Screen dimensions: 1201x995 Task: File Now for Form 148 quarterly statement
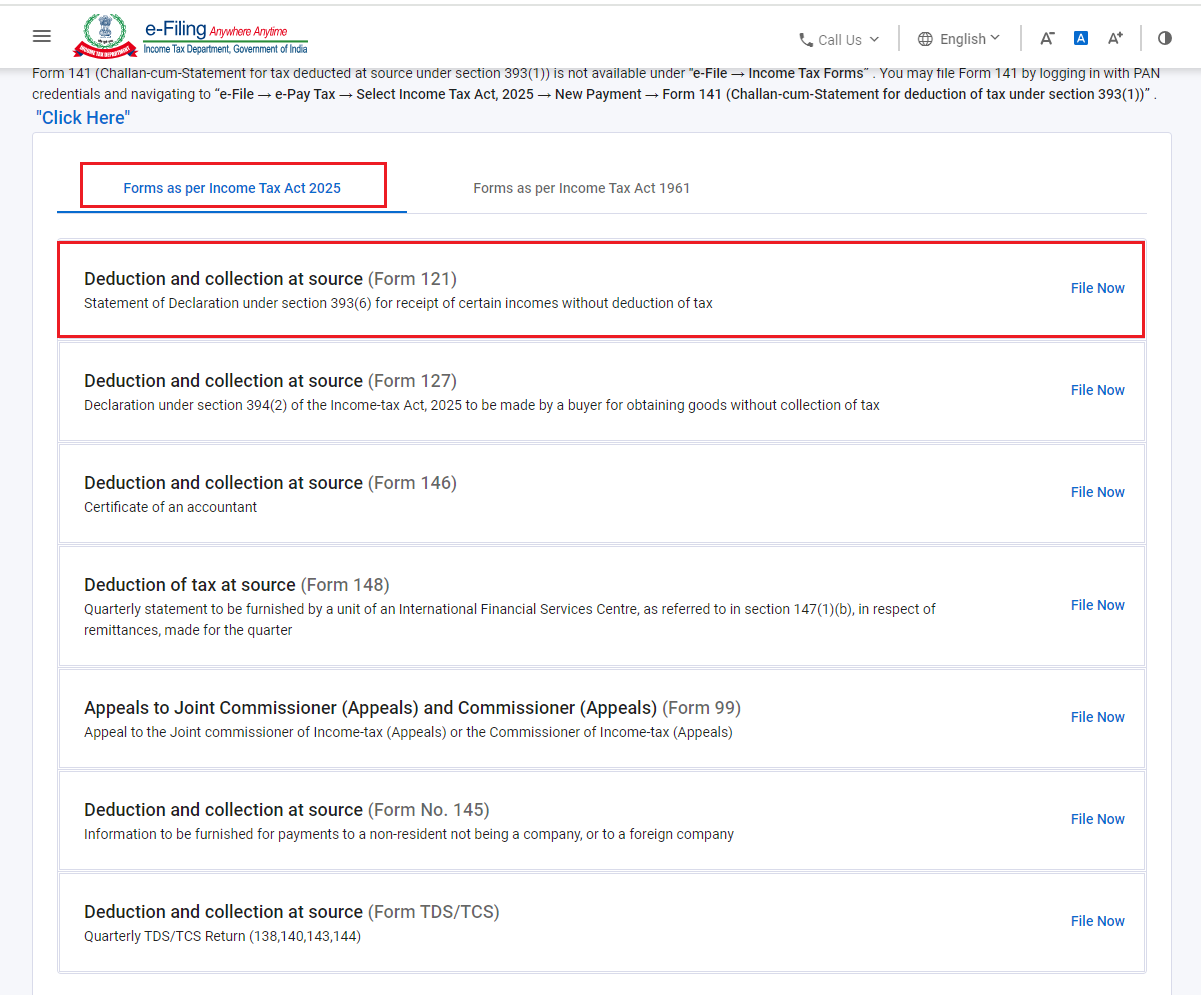[1097, 605]
